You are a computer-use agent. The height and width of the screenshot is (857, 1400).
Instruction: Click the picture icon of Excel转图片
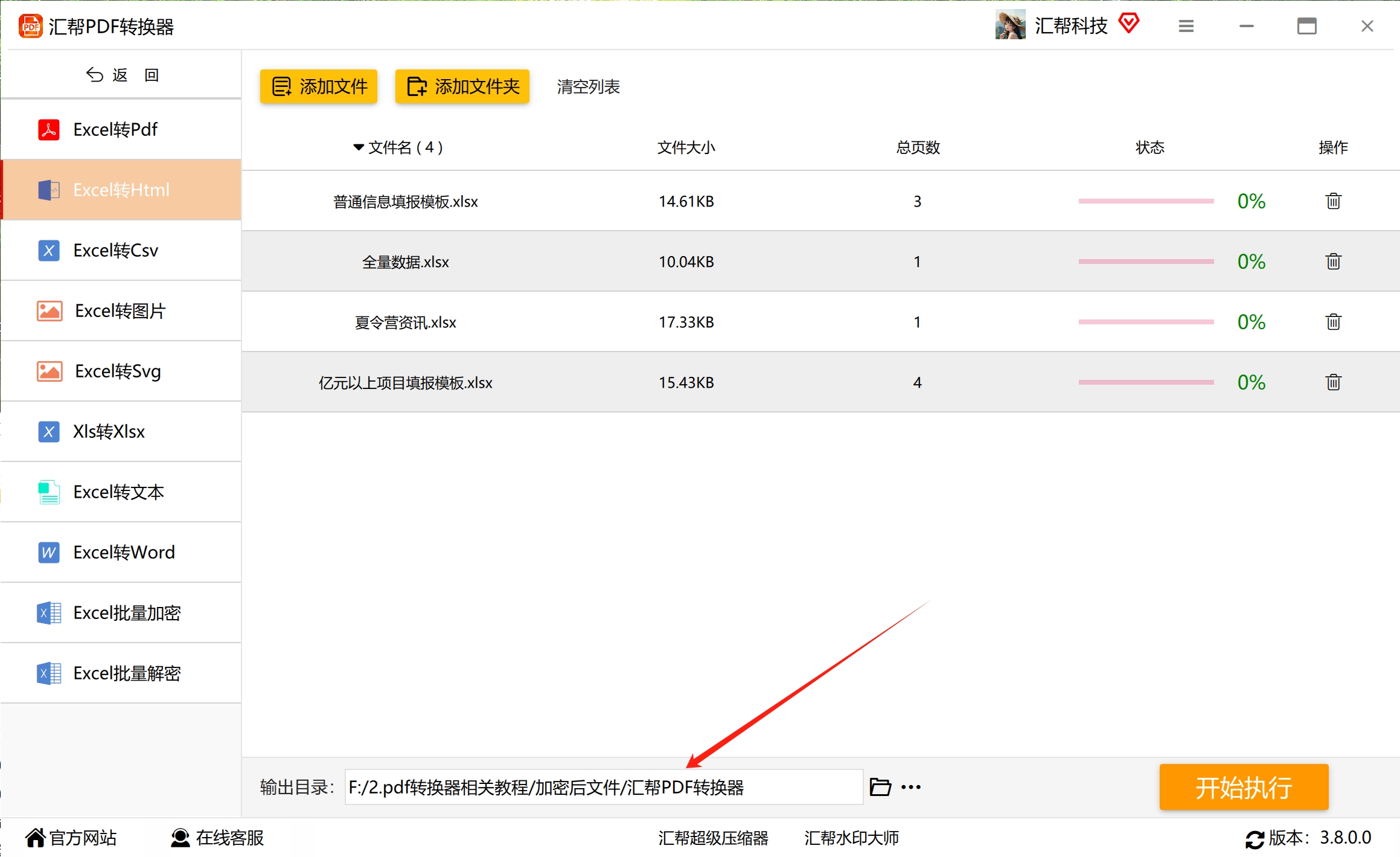click(x=50, y=311)
